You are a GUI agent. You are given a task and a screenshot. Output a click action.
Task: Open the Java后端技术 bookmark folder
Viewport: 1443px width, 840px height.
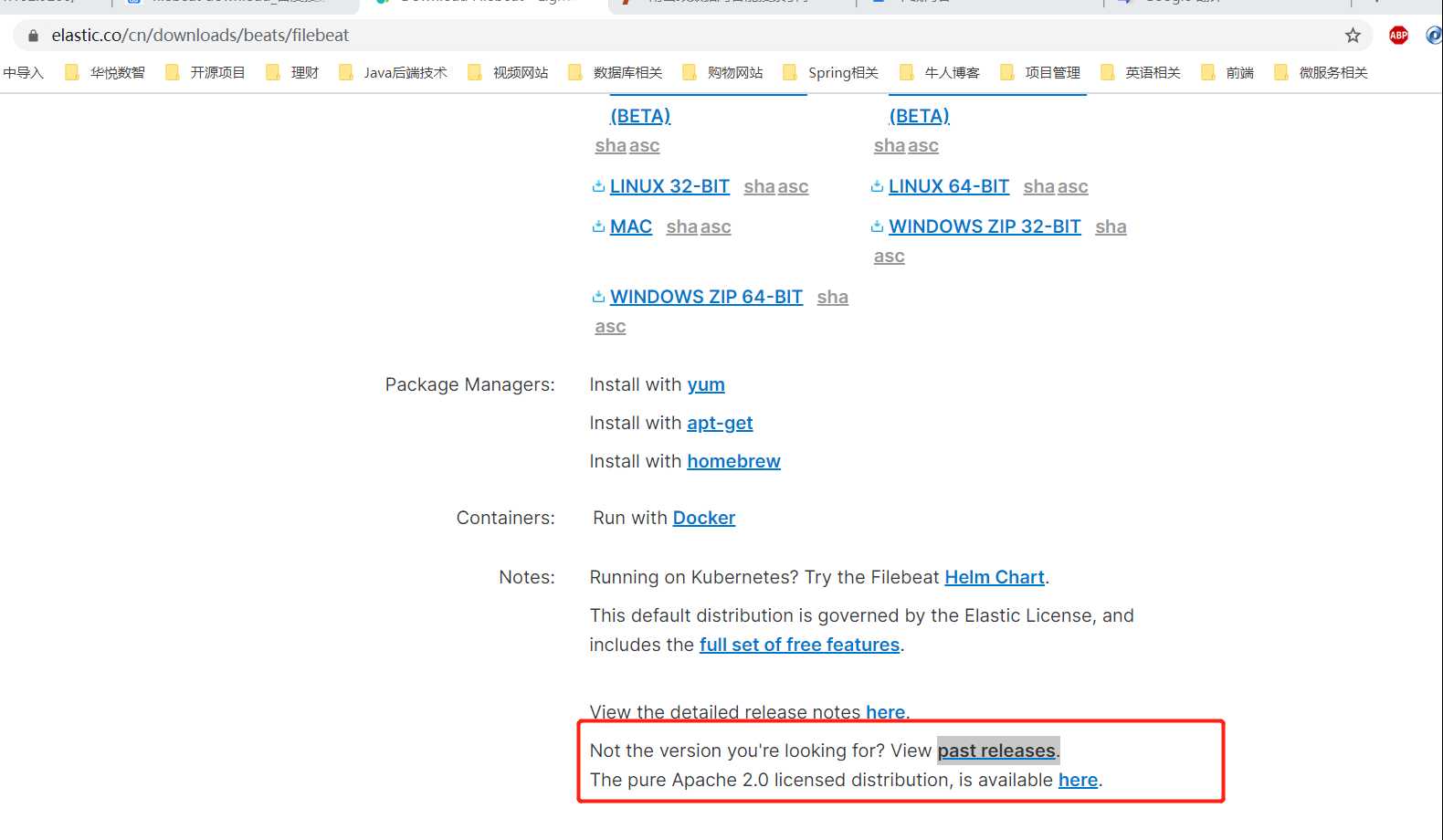click(x=394, y=72)
